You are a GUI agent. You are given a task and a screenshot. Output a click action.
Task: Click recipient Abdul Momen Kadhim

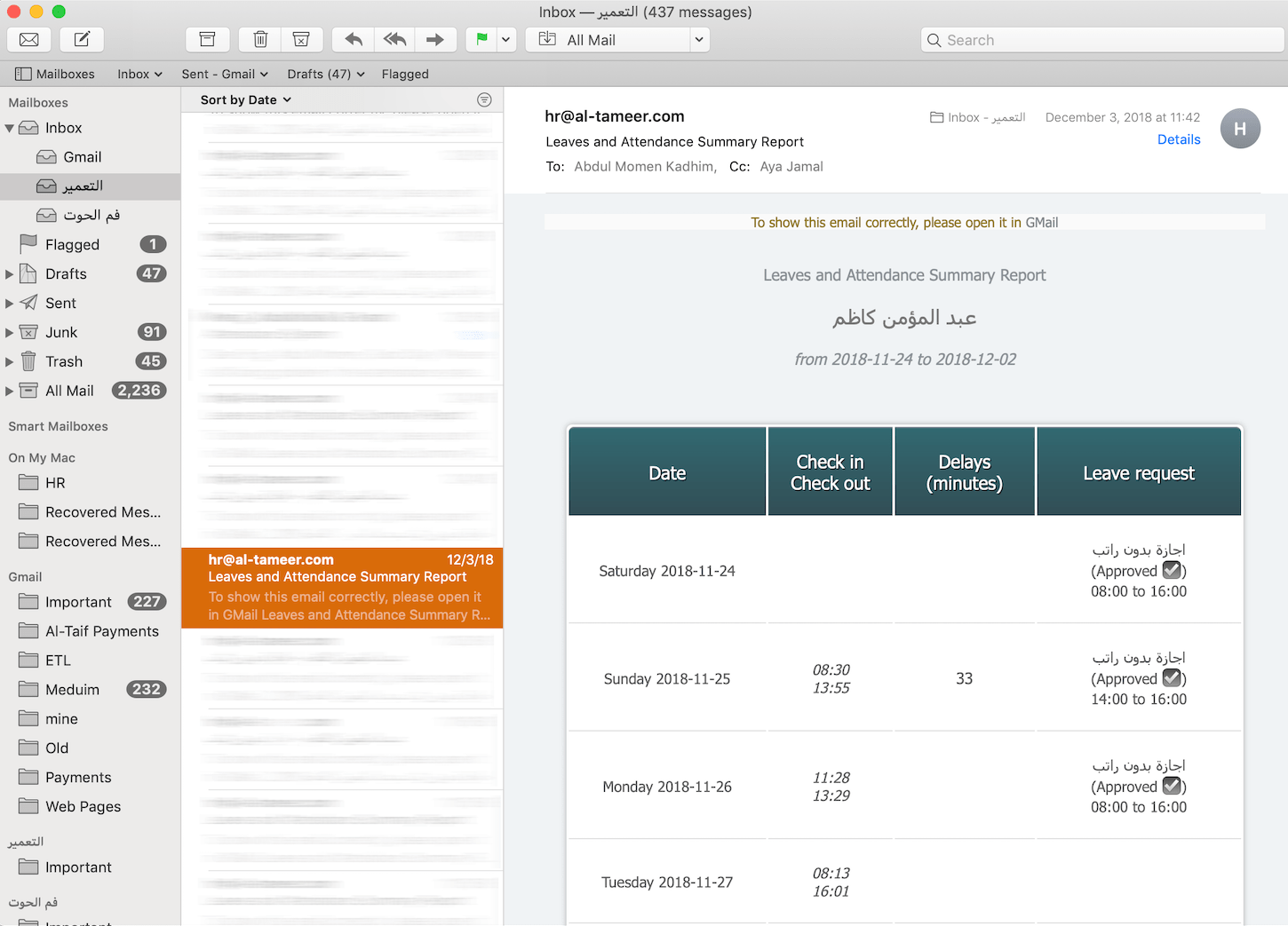(644, 166)
